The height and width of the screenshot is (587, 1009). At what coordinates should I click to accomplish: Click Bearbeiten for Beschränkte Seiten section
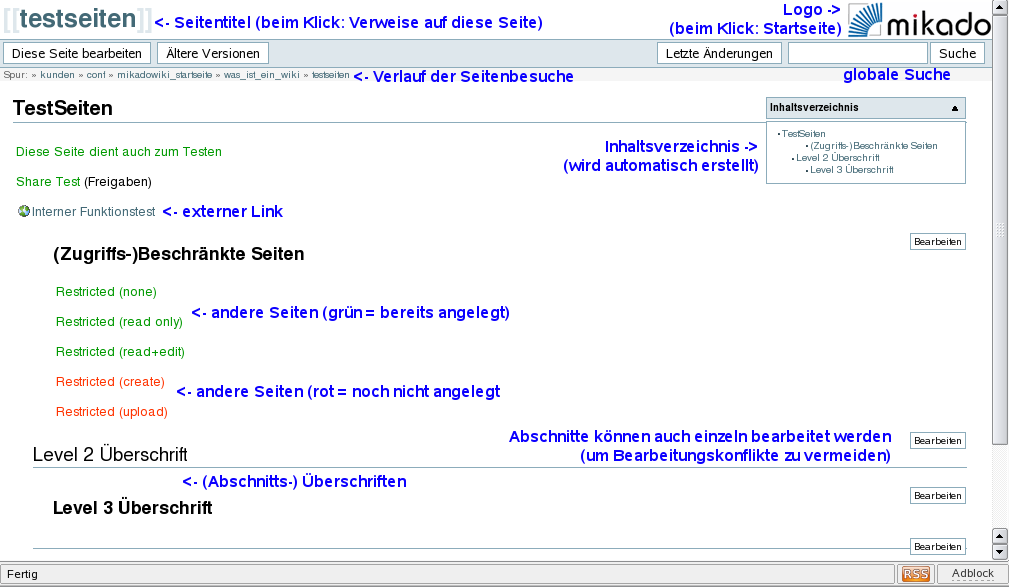point(938,241)
